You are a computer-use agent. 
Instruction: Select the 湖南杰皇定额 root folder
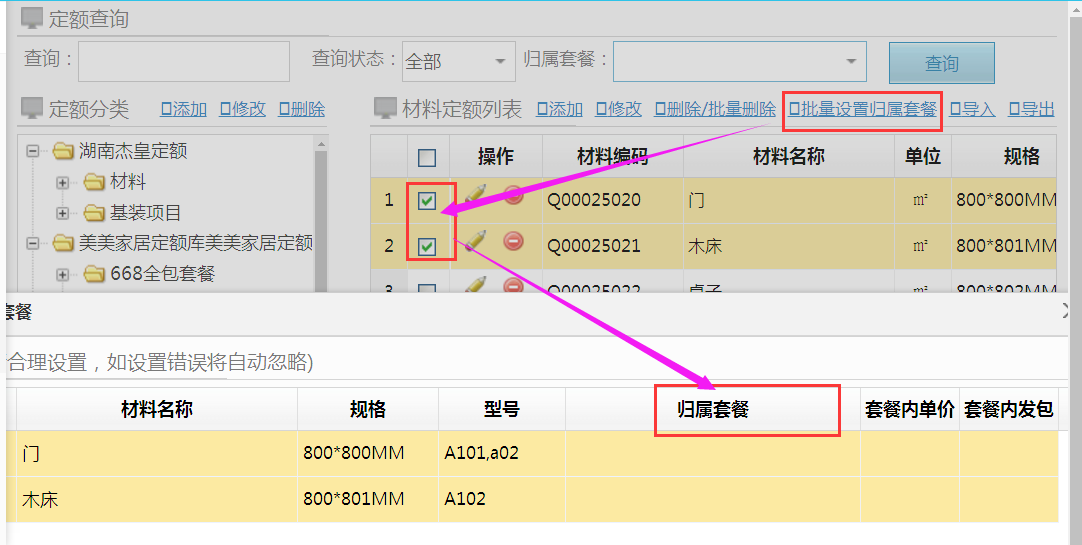(132, 152)
